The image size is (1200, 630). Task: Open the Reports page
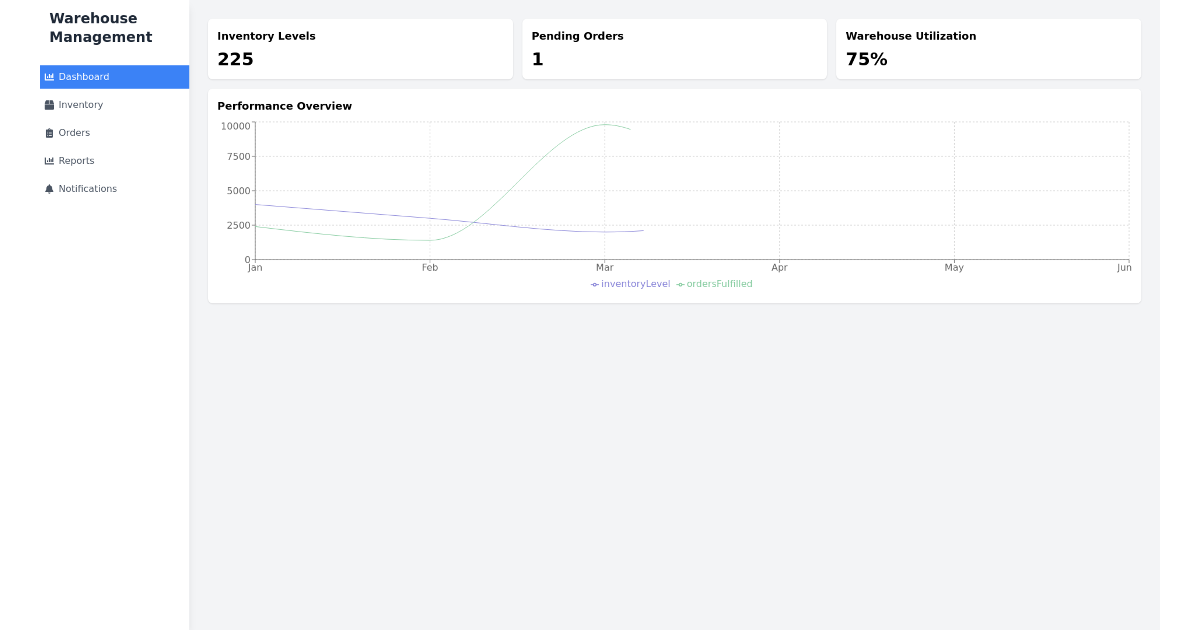pos(77,160)
